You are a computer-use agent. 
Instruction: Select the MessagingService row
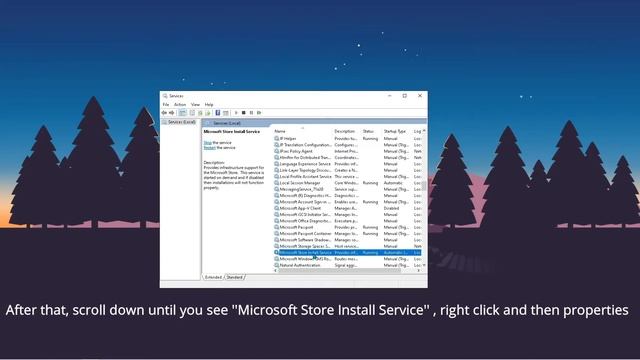point(347,189)
